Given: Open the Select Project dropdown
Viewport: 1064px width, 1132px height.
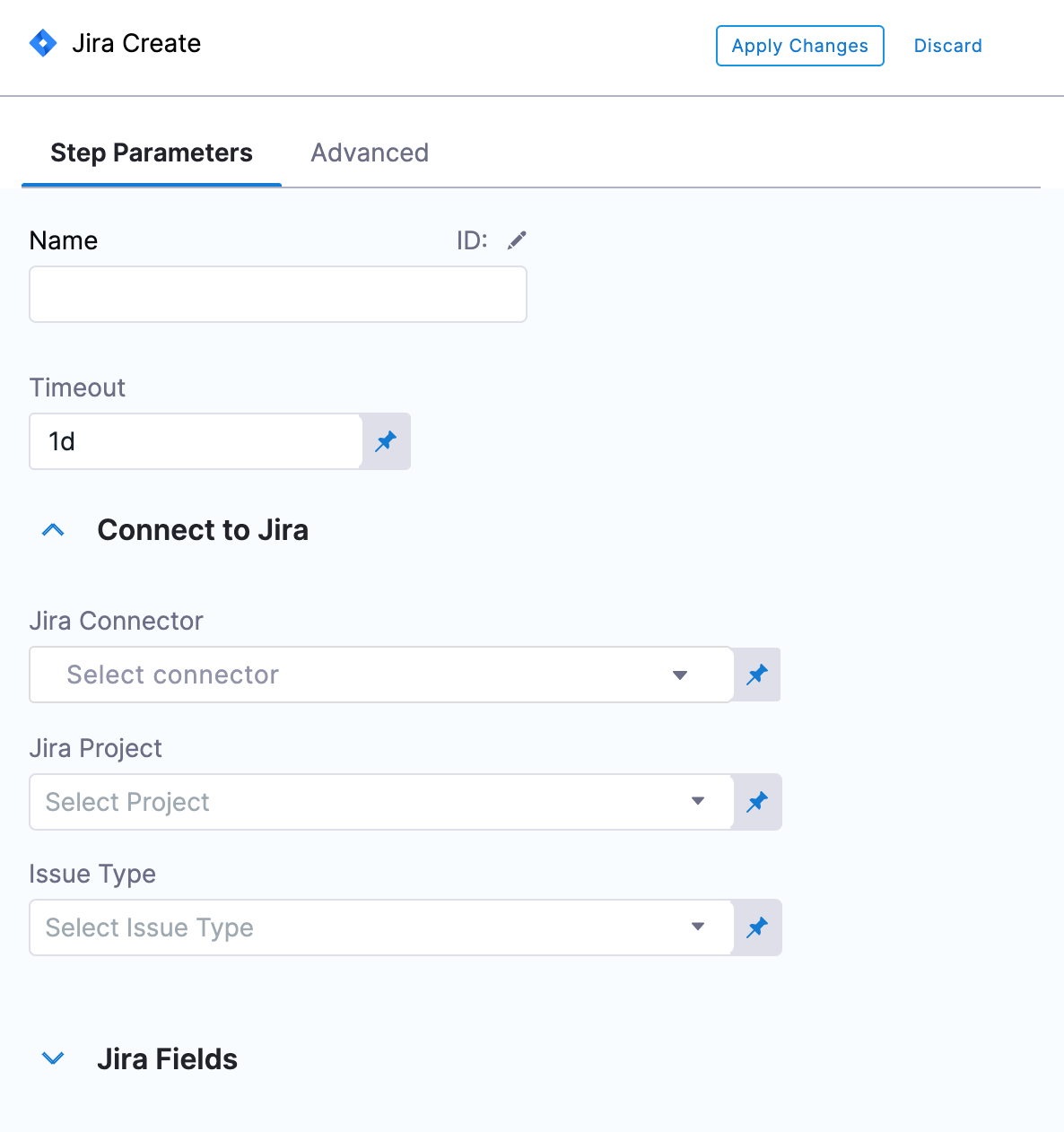Looking at the screenshot, I should click(x=381, y=802).
